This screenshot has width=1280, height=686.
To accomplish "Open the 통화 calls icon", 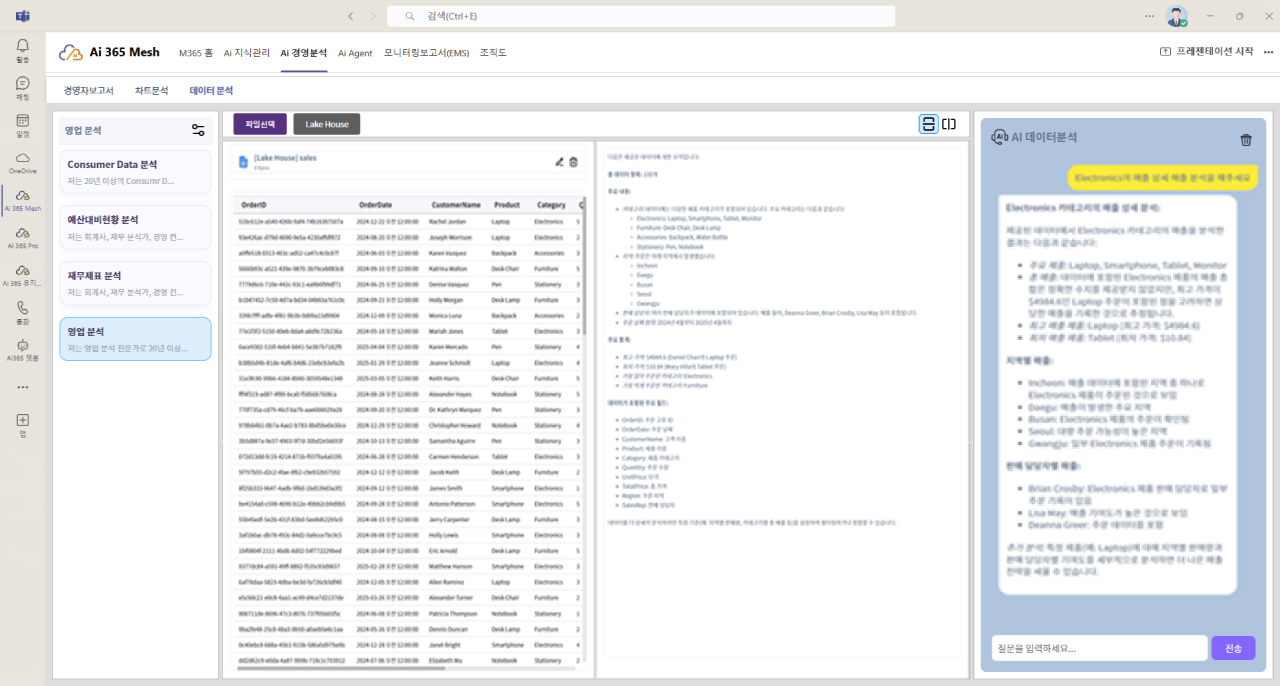I will tap(22, 312).
